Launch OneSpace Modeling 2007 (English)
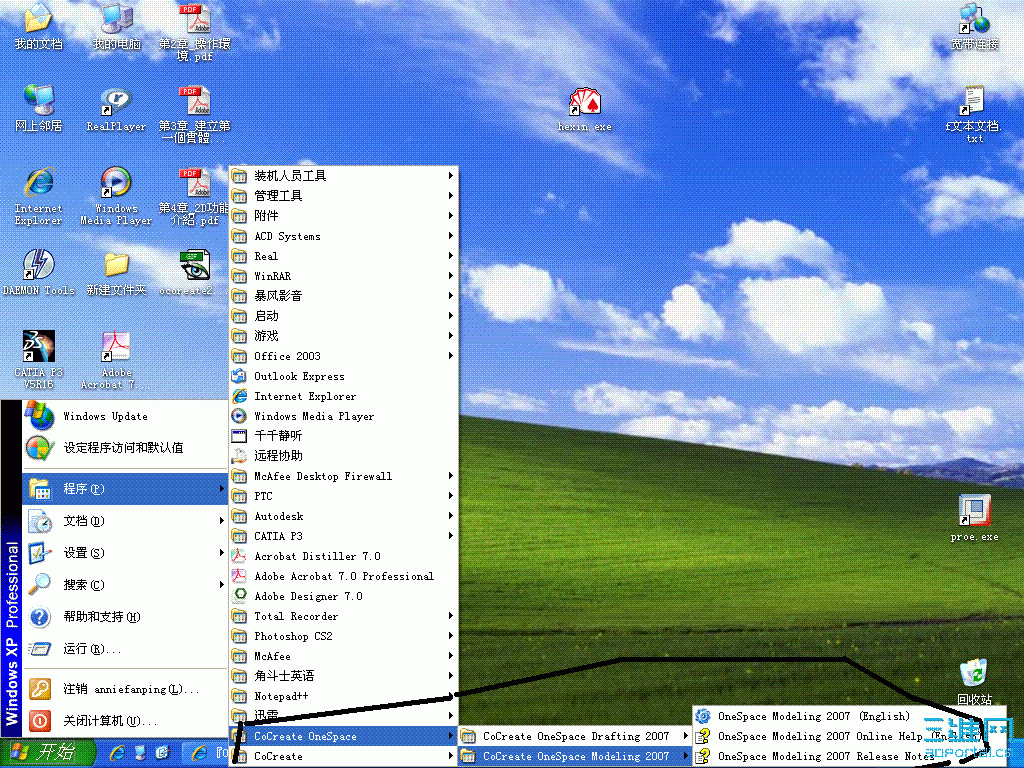Viewport: 1024px width, 768px height. tap(850, 716)
